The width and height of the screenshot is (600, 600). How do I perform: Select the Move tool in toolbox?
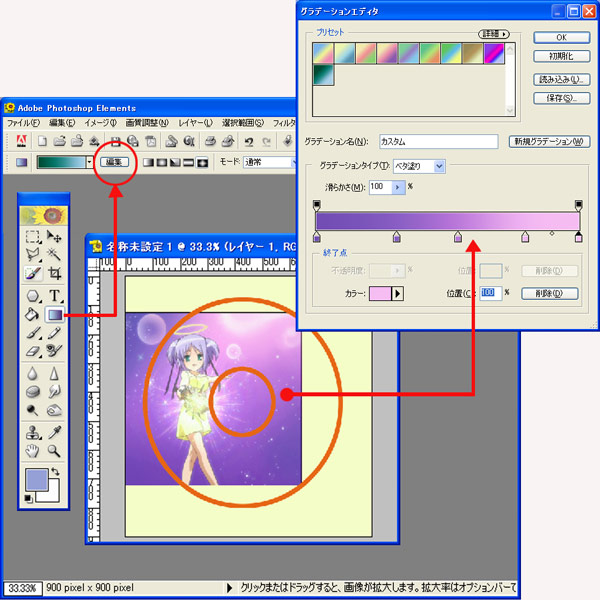[54, 237]
